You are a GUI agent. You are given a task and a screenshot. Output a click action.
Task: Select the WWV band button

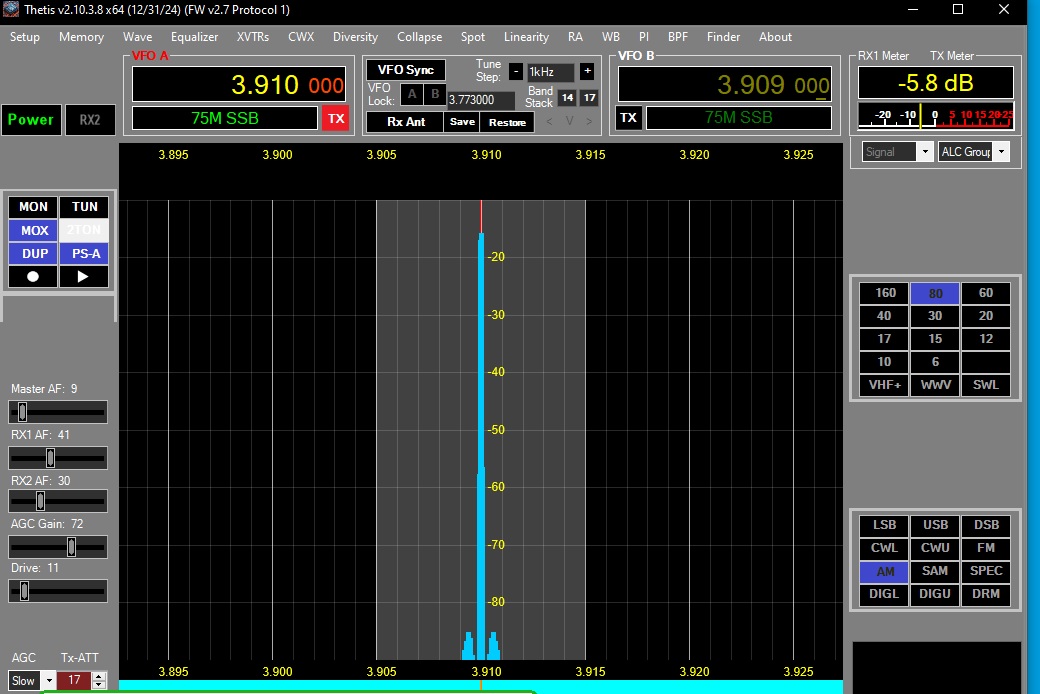pos(935,385)
